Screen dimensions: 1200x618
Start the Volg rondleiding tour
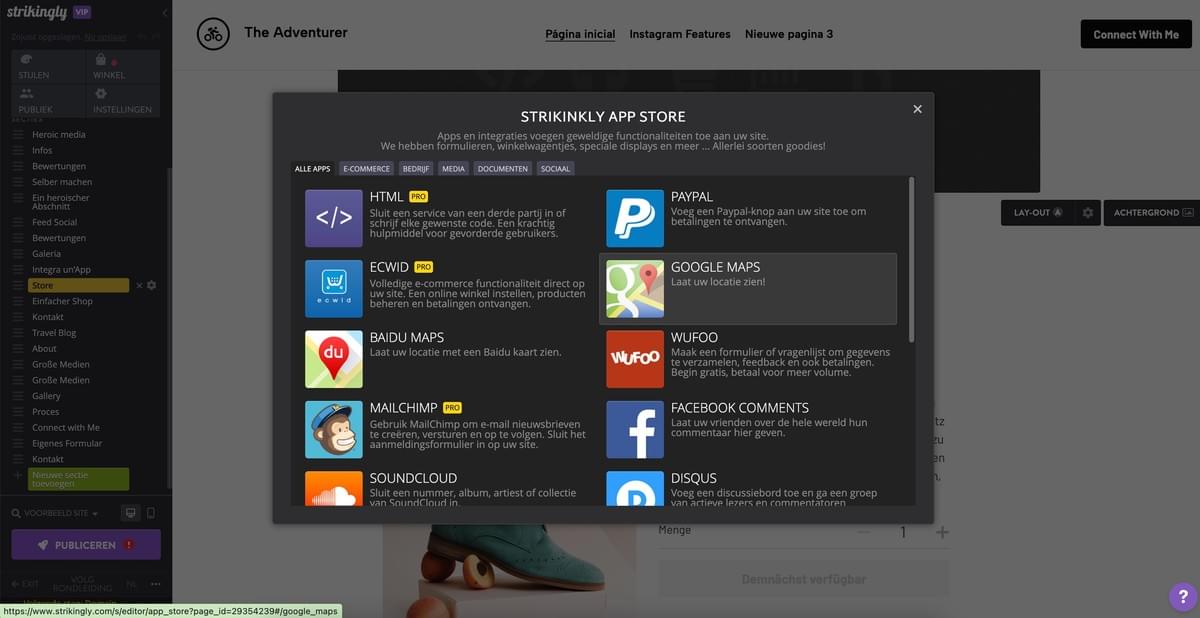coord(82,583)
